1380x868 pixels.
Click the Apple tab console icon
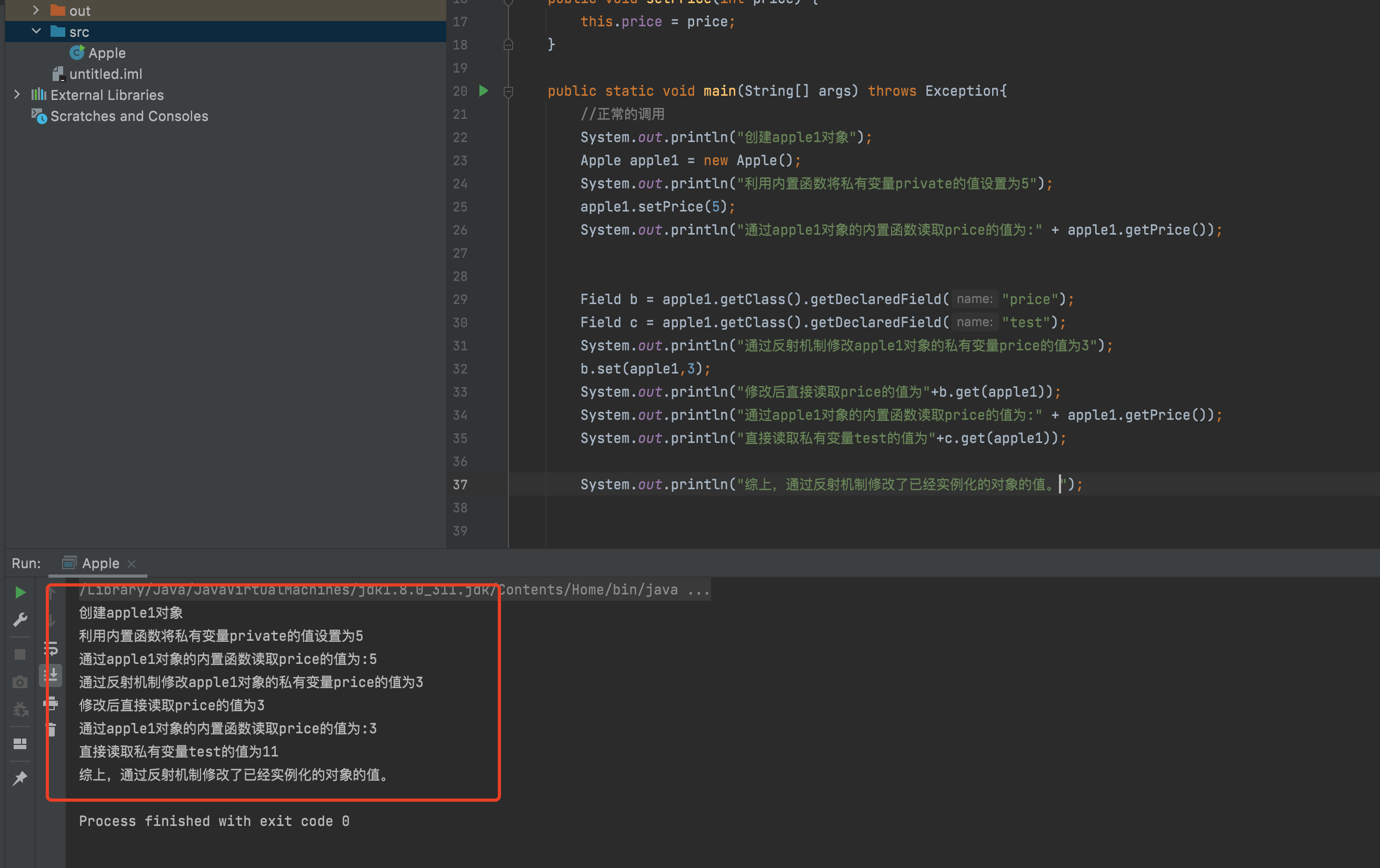tap(69, 563)
